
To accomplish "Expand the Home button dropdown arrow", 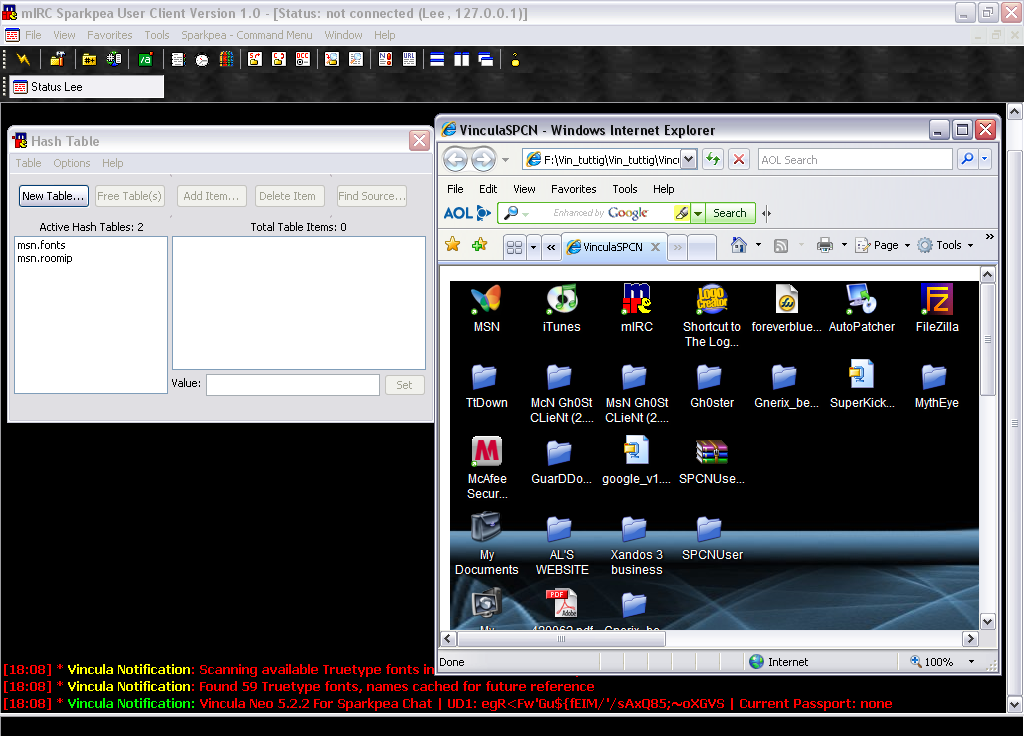I will point(758,245).
